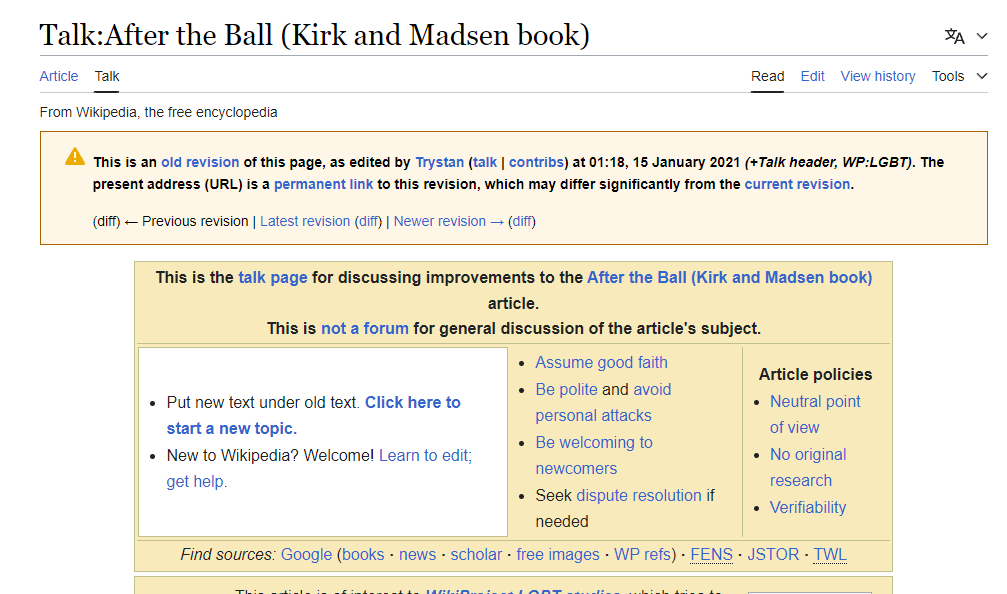Open the Verifiability policy link
This screenshot has width=1007, height=594.
(x=808, y=508)
